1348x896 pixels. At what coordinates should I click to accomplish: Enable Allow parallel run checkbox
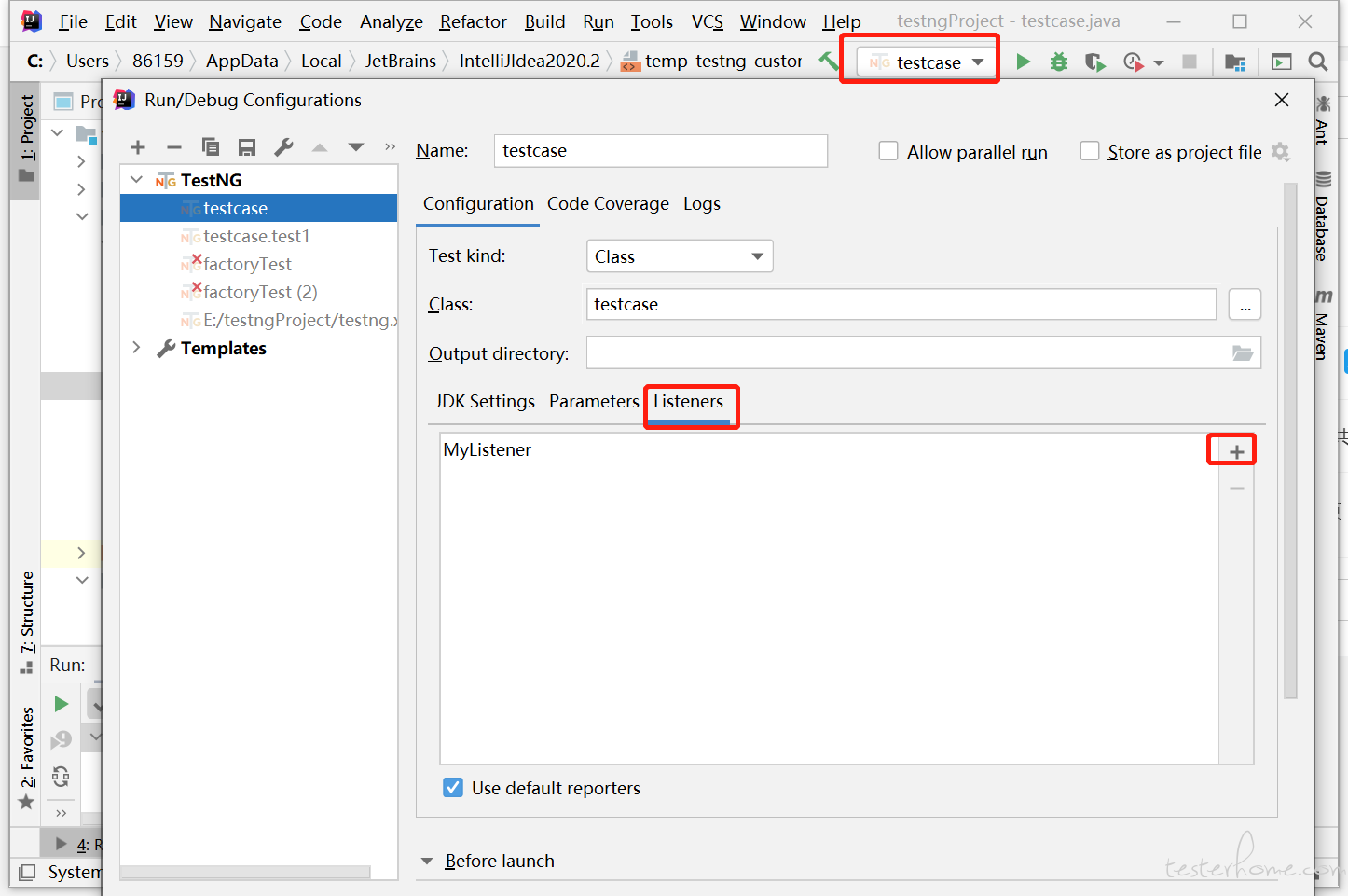click(x=888, y=151)
